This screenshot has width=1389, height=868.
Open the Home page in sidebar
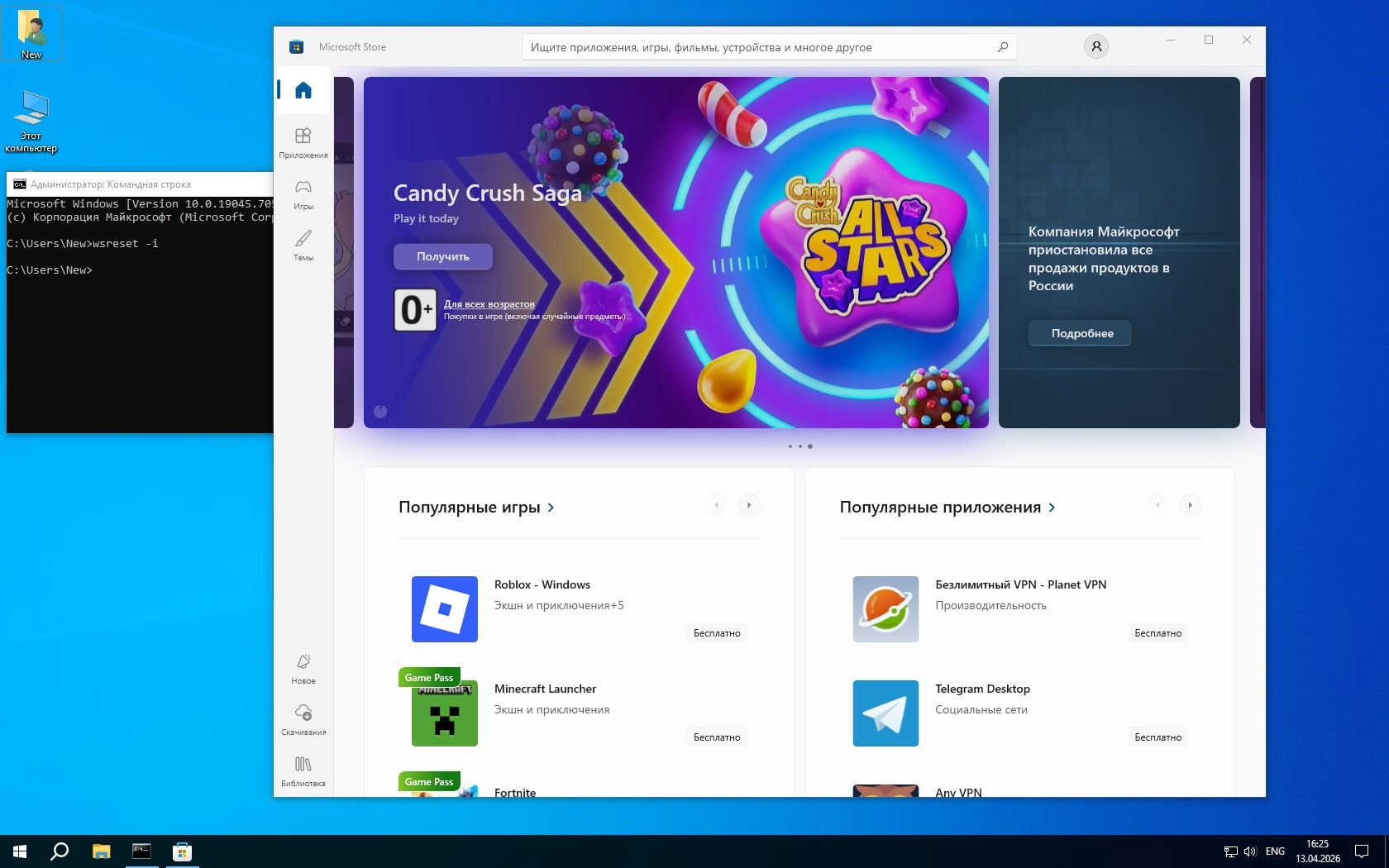303,90
